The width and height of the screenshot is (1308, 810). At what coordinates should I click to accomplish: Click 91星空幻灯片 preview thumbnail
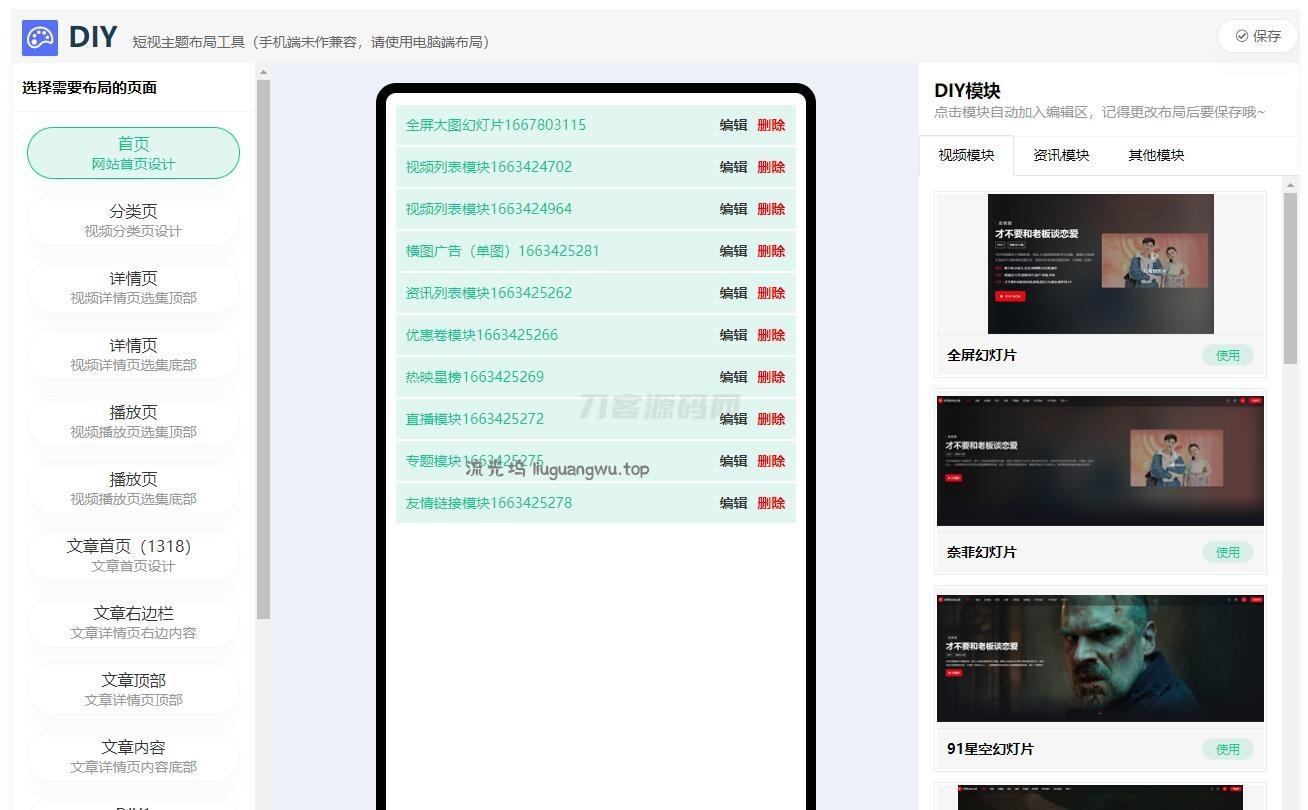(x=1100, y=658)
